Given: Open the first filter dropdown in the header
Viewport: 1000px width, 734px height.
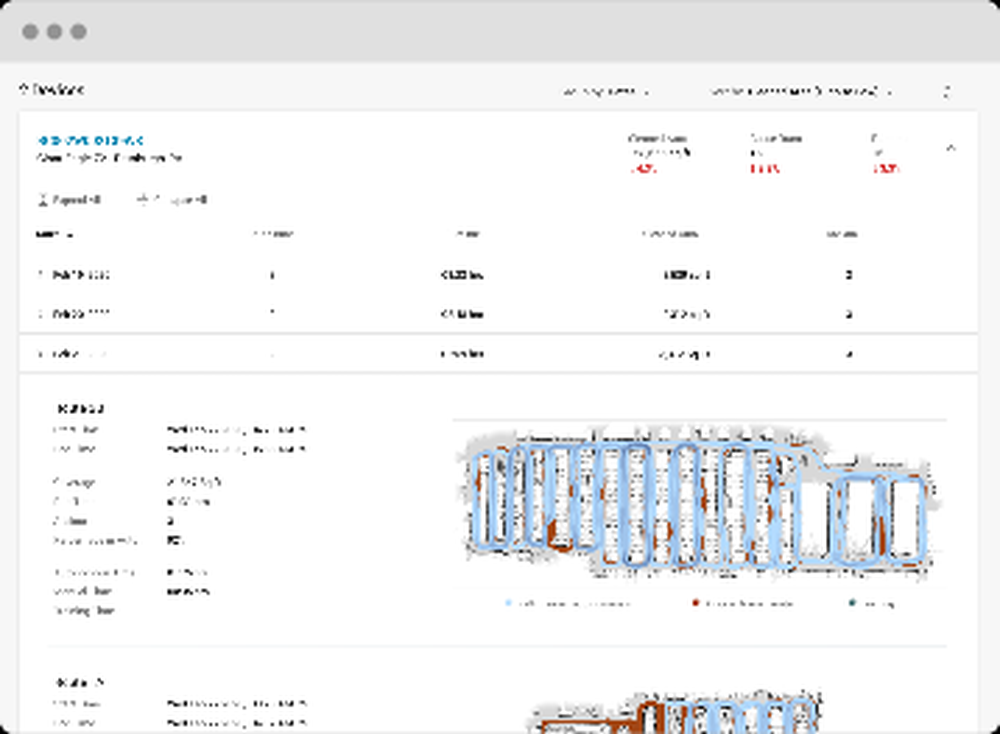Looking at the screenshot, I should pyautogui.click(x=606, y=92).
